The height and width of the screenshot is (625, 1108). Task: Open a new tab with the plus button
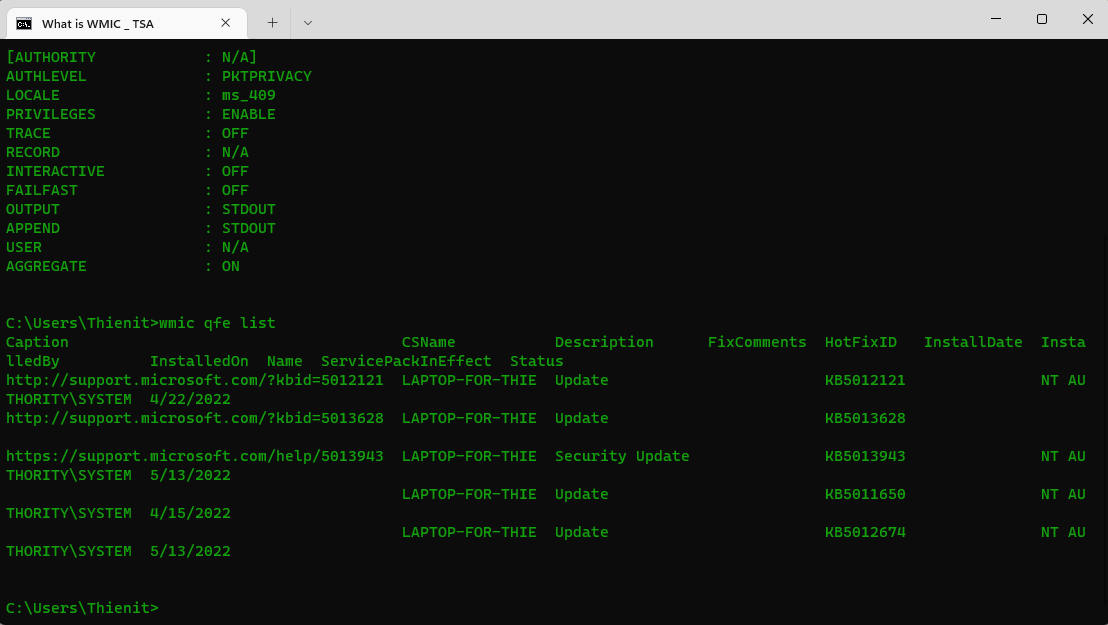[272, 22]
